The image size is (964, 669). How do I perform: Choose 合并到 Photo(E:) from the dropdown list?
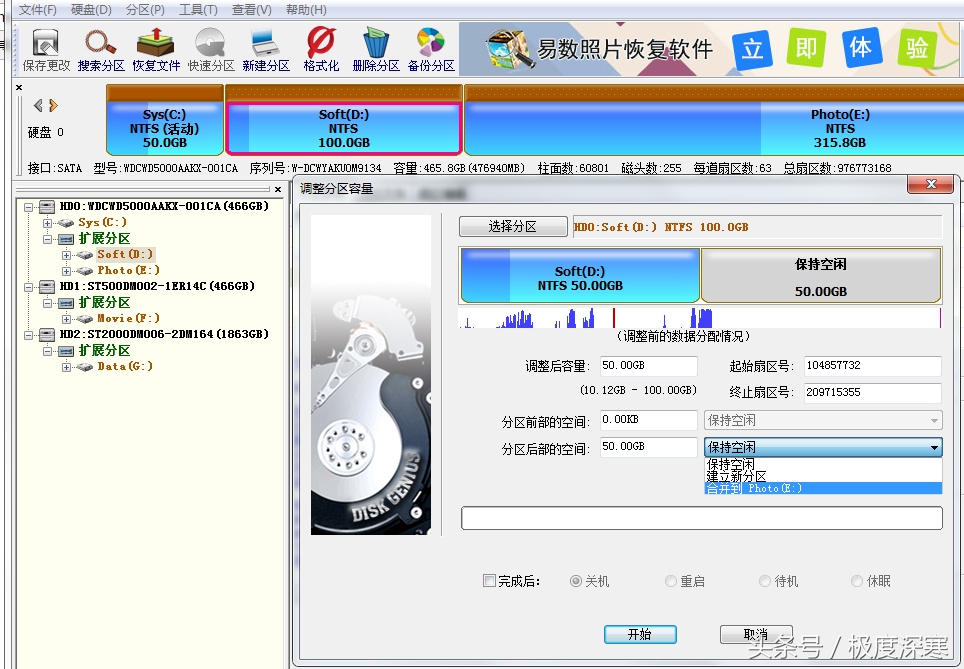823,488
